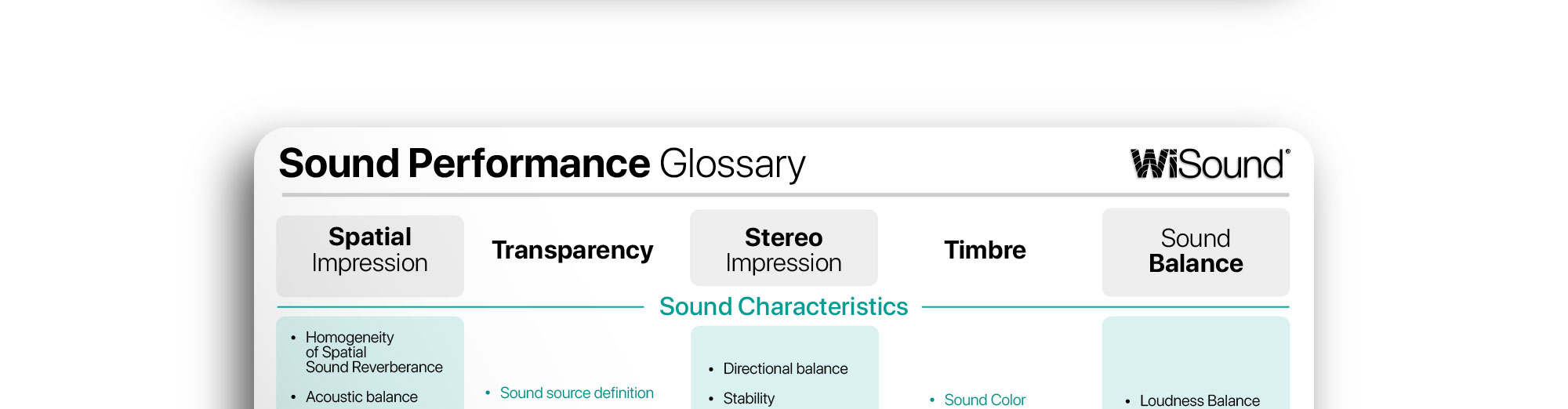The image size is (1568, 409).
Task: Click the teal panel under Sound Balance
Action: point(1196,363)
